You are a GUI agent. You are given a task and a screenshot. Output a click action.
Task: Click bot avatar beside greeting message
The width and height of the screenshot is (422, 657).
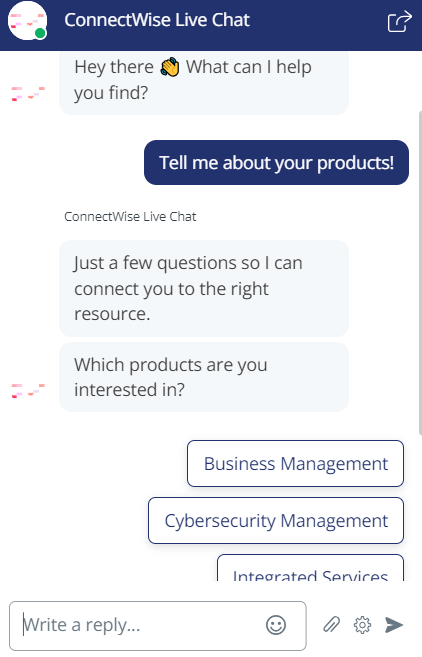click(28, 94)
